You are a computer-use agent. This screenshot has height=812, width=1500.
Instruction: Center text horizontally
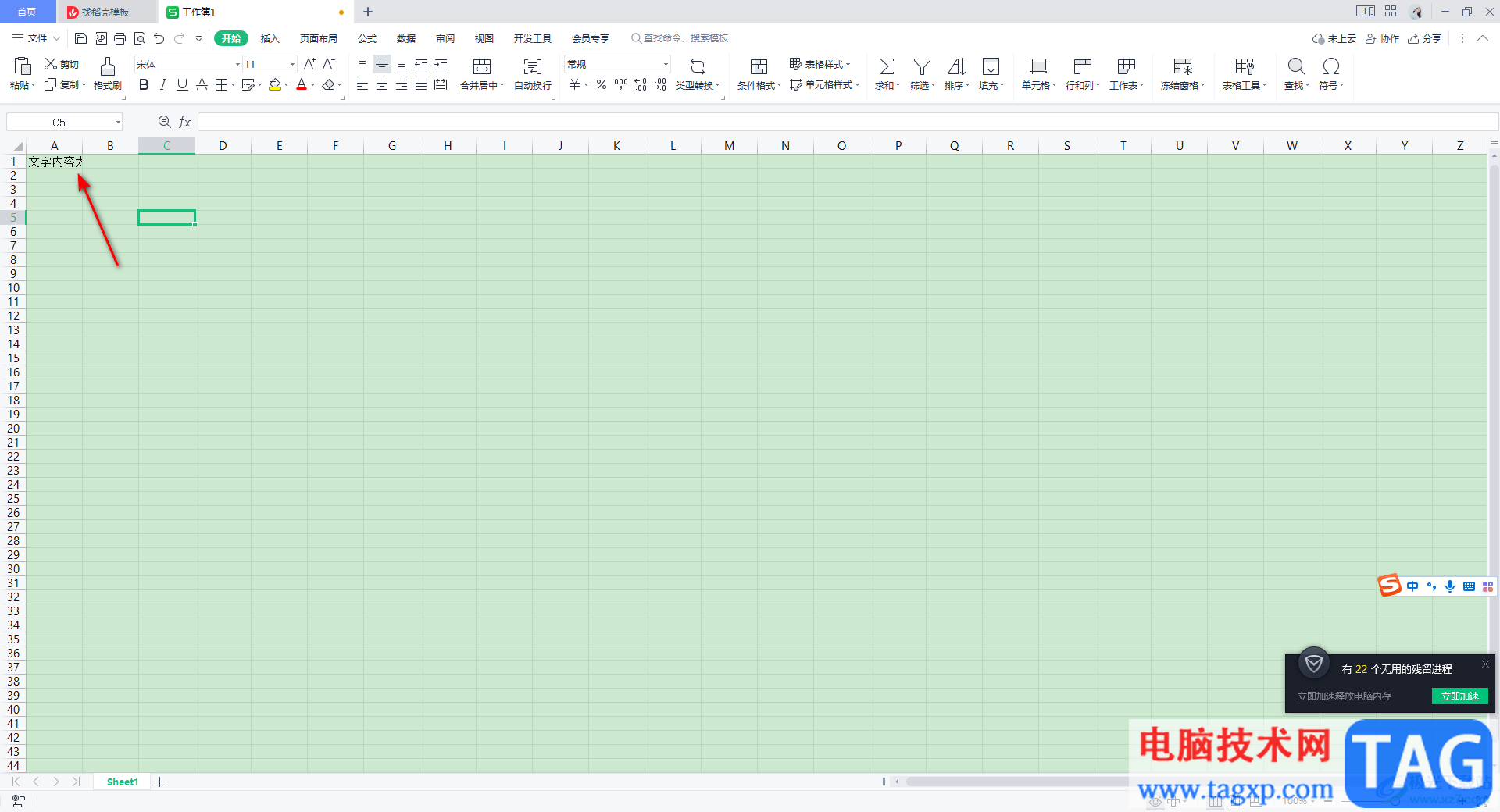click(382, 84)
